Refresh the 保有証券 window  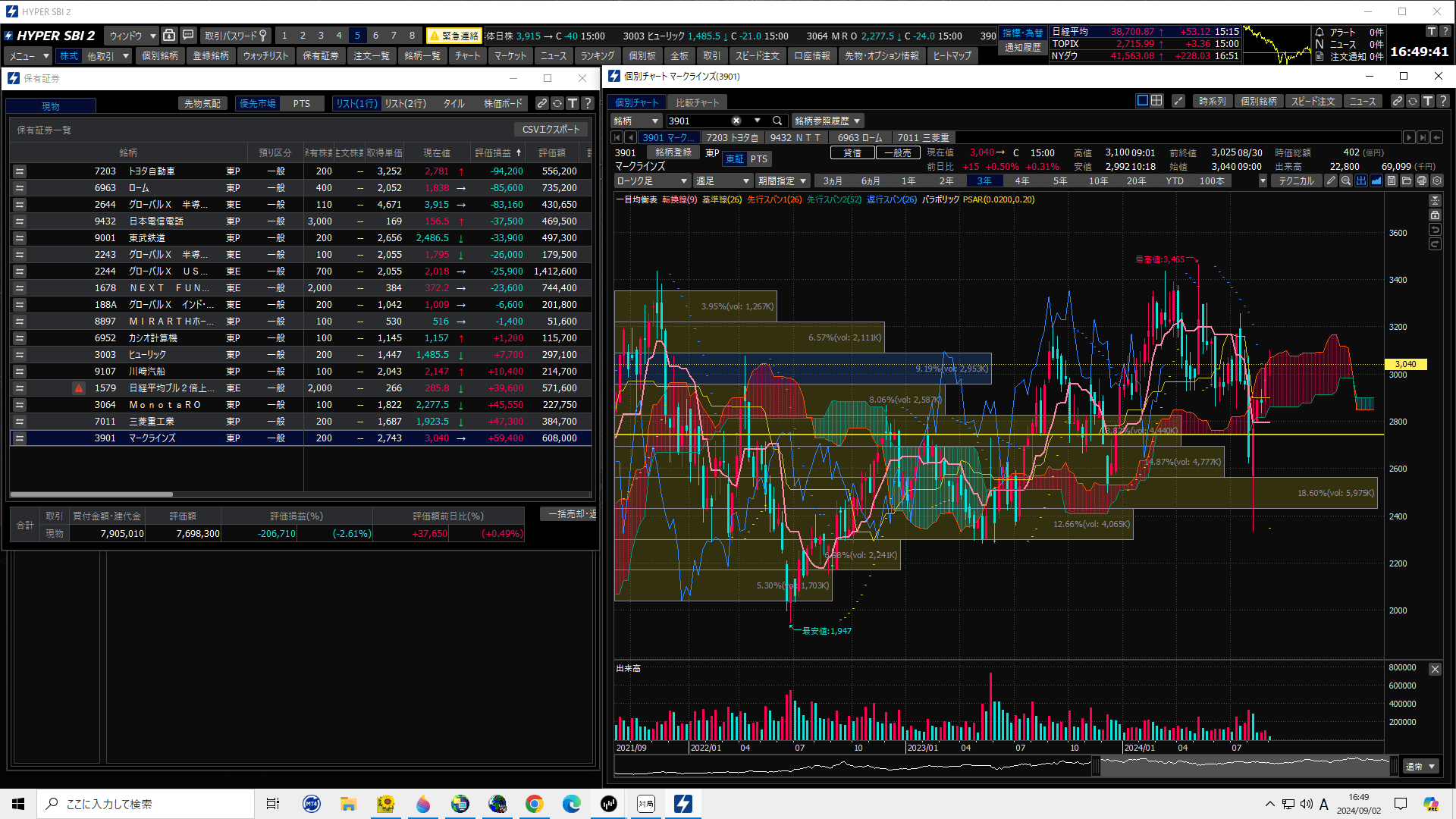click(557, 103)
